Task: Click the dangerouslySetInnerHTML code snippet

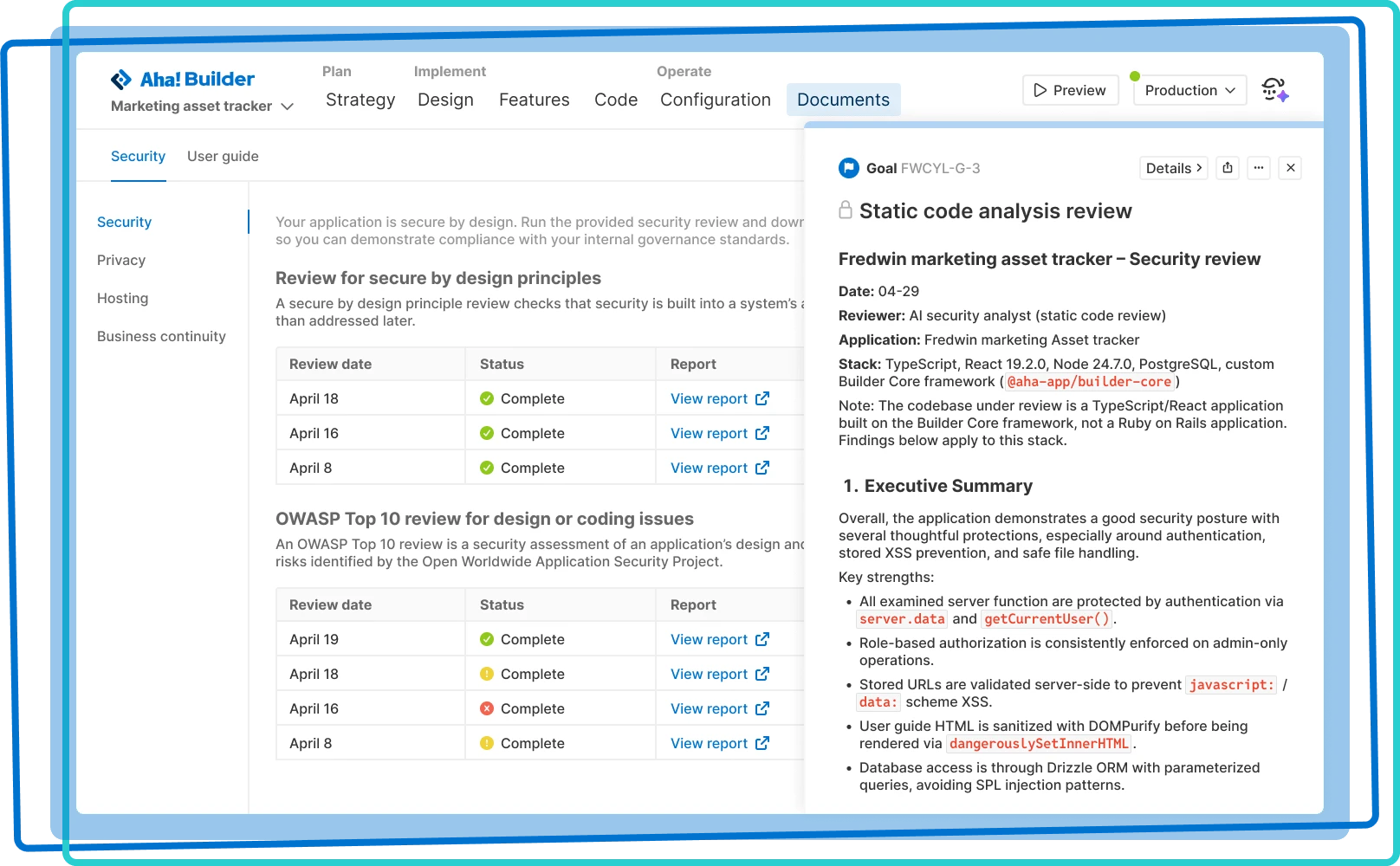Action: (x=1040, y=744)
